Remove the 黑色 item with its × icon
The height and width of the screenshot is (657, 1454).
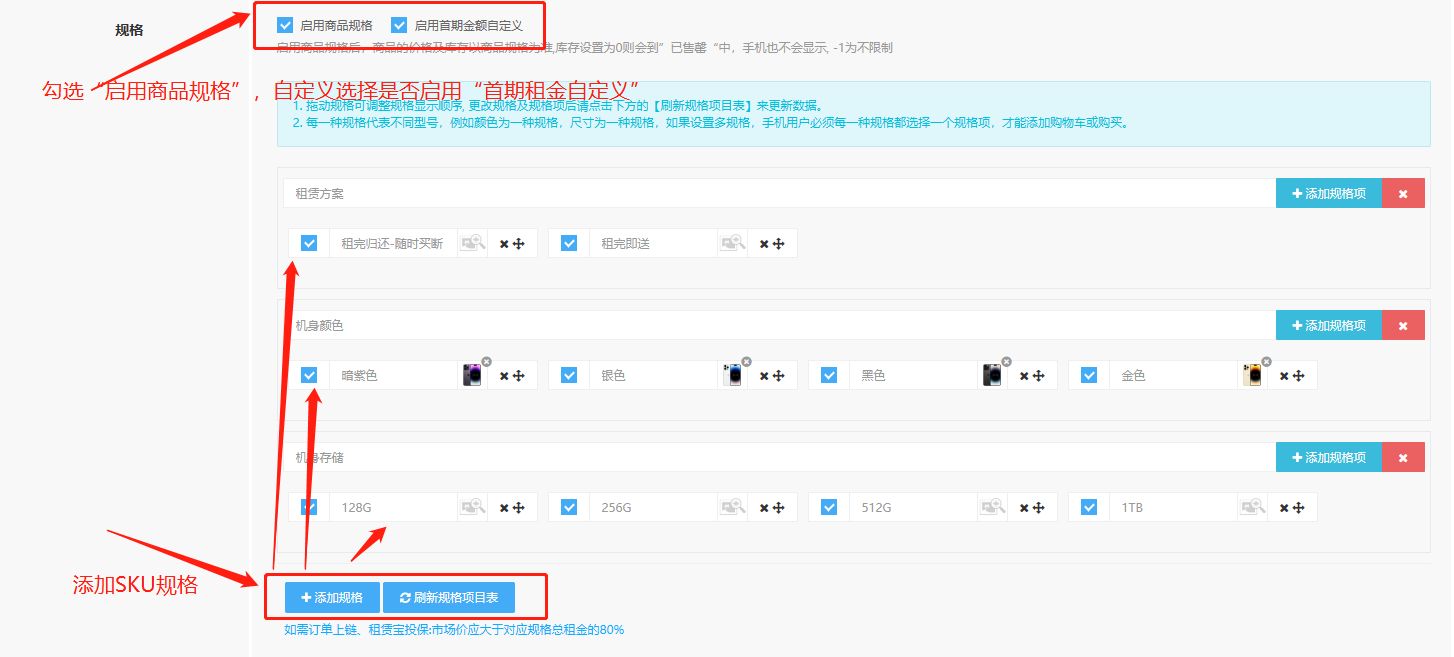[x=1024, y=376]
